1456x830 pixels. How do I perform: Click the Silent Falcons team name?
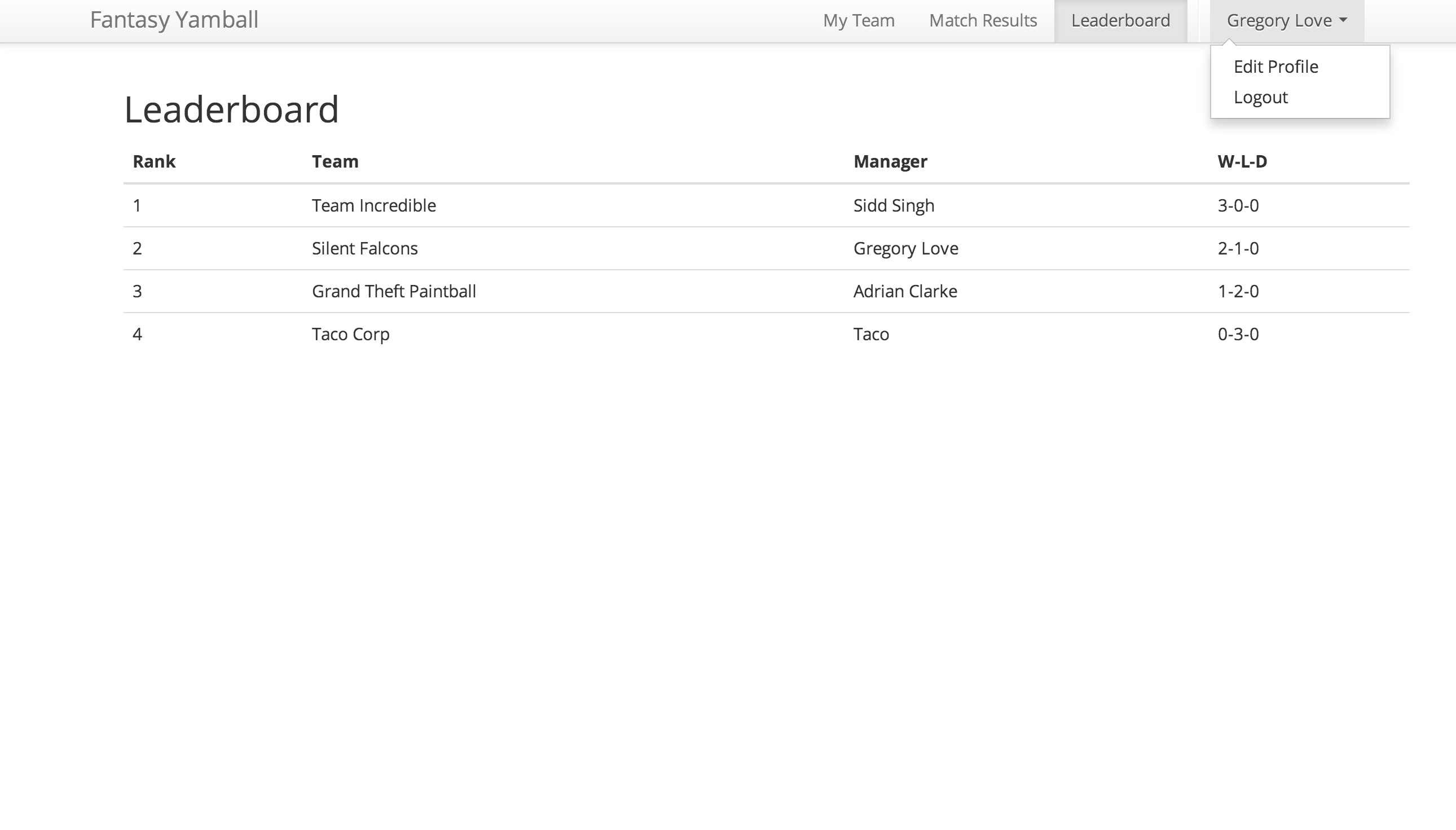click(x=364, y=248)
